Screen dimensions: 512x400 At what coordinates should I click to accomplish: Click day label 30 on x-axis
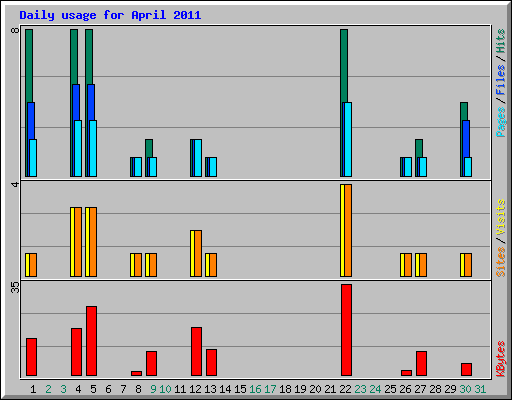465,389
